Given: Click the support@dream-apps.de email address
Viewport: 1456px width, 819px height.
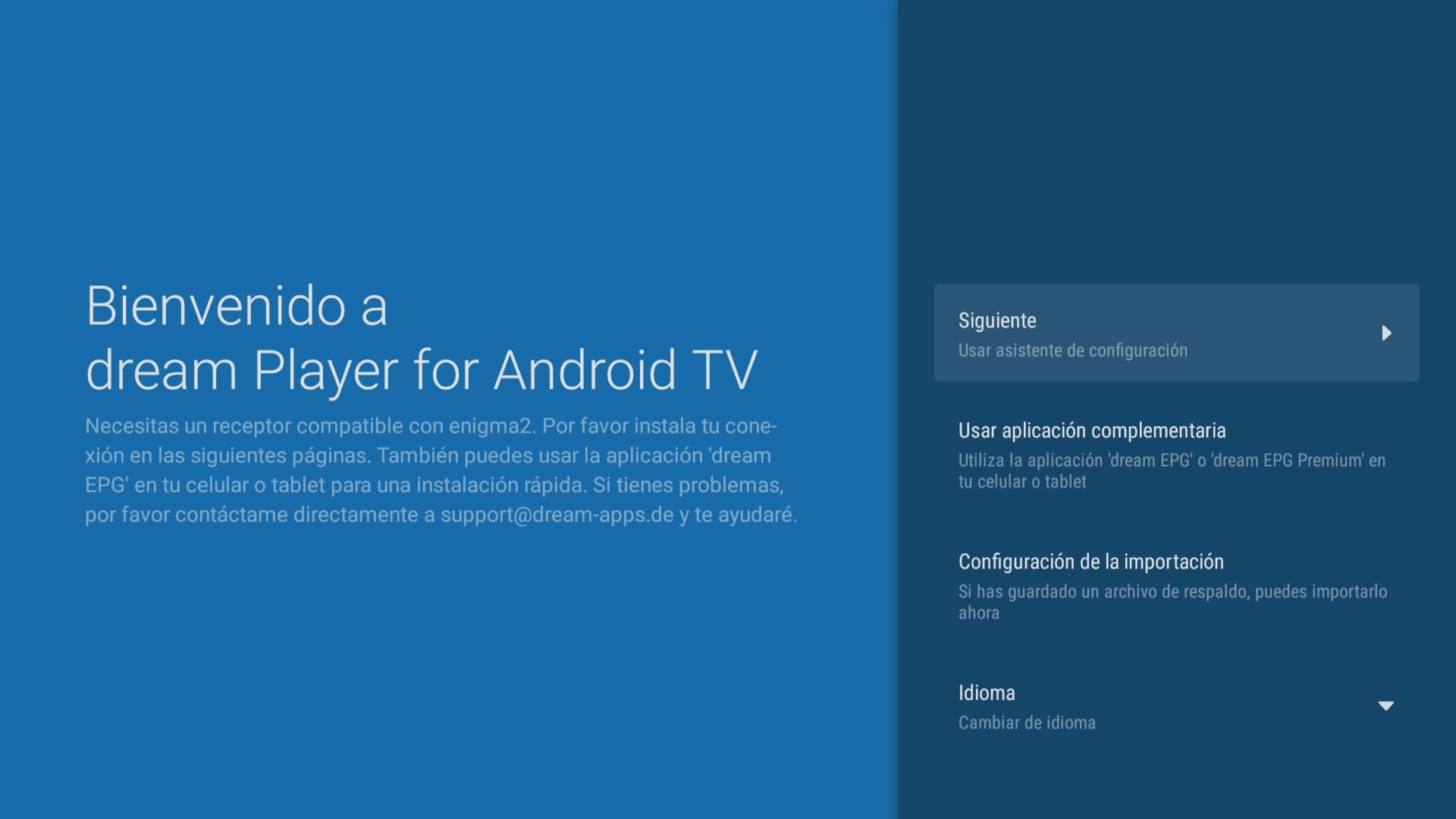Looking at the screenshot, I should click(x=557, y=515).
